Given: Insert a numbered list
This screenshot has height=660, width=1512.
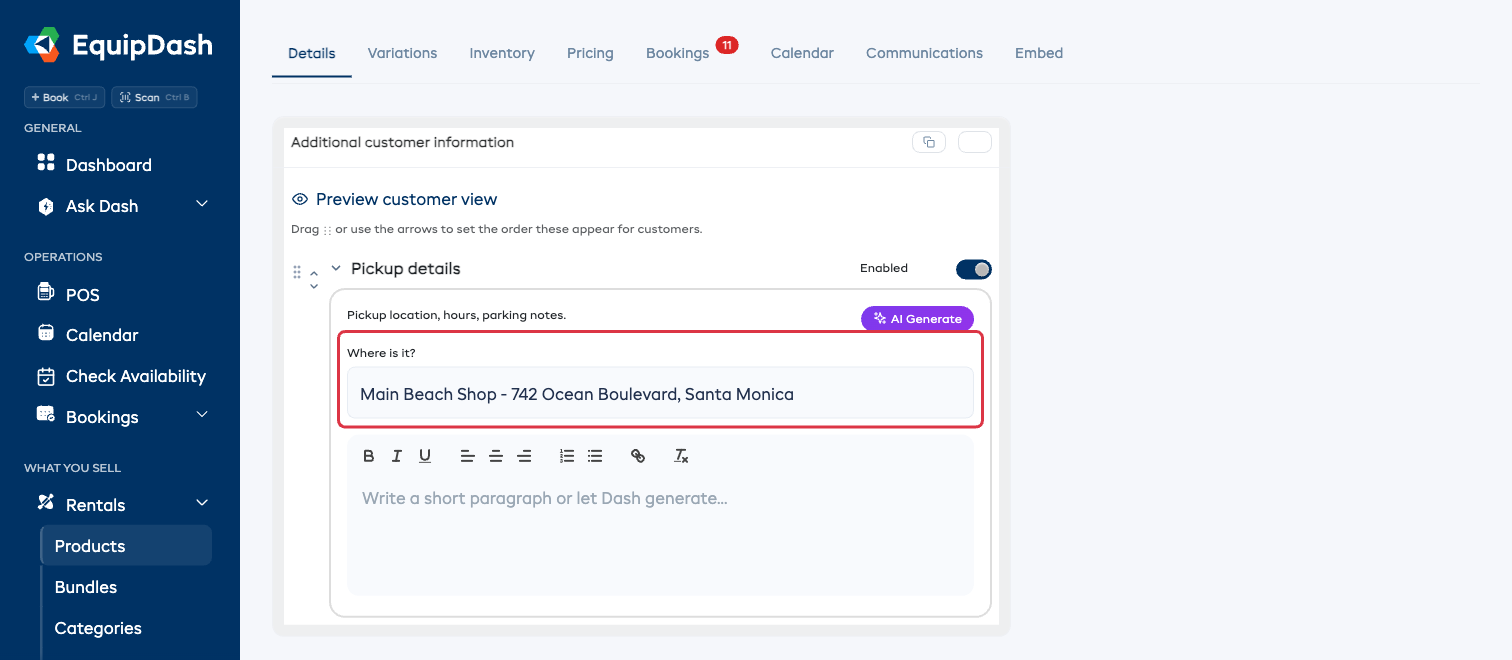Looking at the screenshot, I should click(x=567, y=456).
